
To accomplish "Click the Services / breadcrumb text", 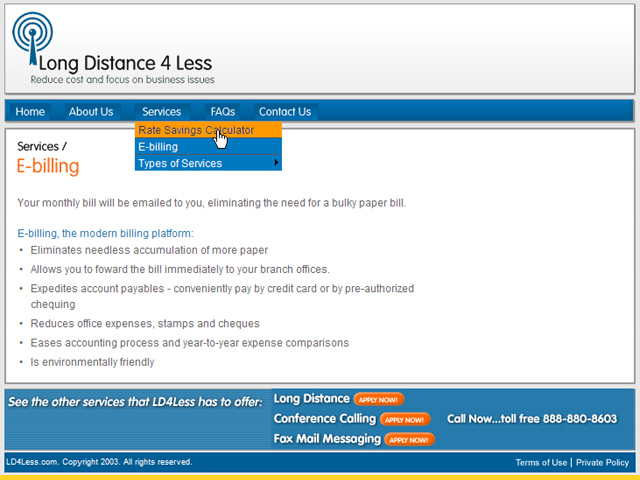I will pos(42,147).
